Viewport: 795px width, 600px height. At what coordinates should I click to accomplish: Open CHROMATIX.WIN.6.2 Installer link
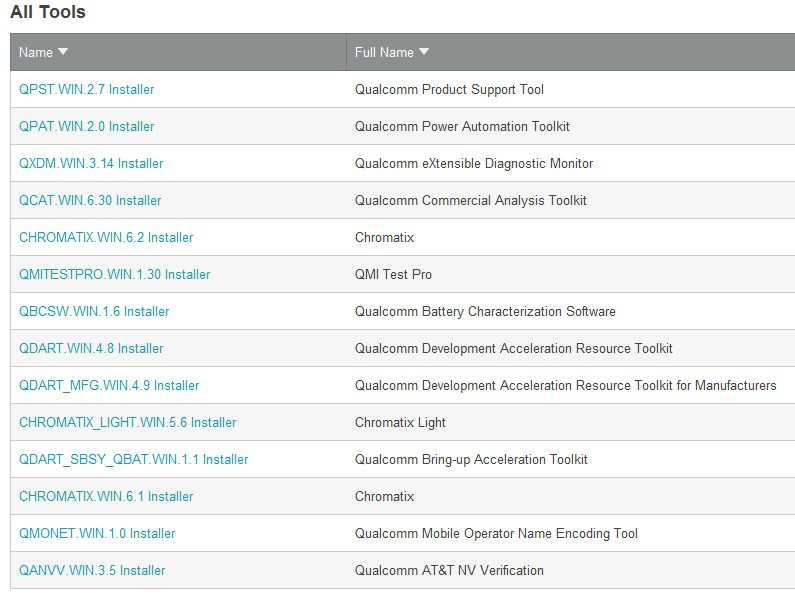click(106, 237)
